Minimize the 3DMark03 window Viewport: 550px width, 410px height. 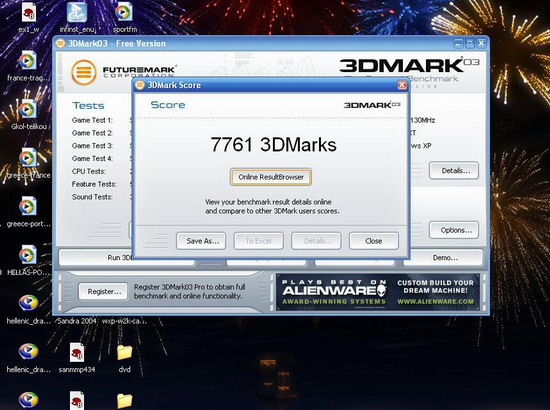(x=458, y=43)
